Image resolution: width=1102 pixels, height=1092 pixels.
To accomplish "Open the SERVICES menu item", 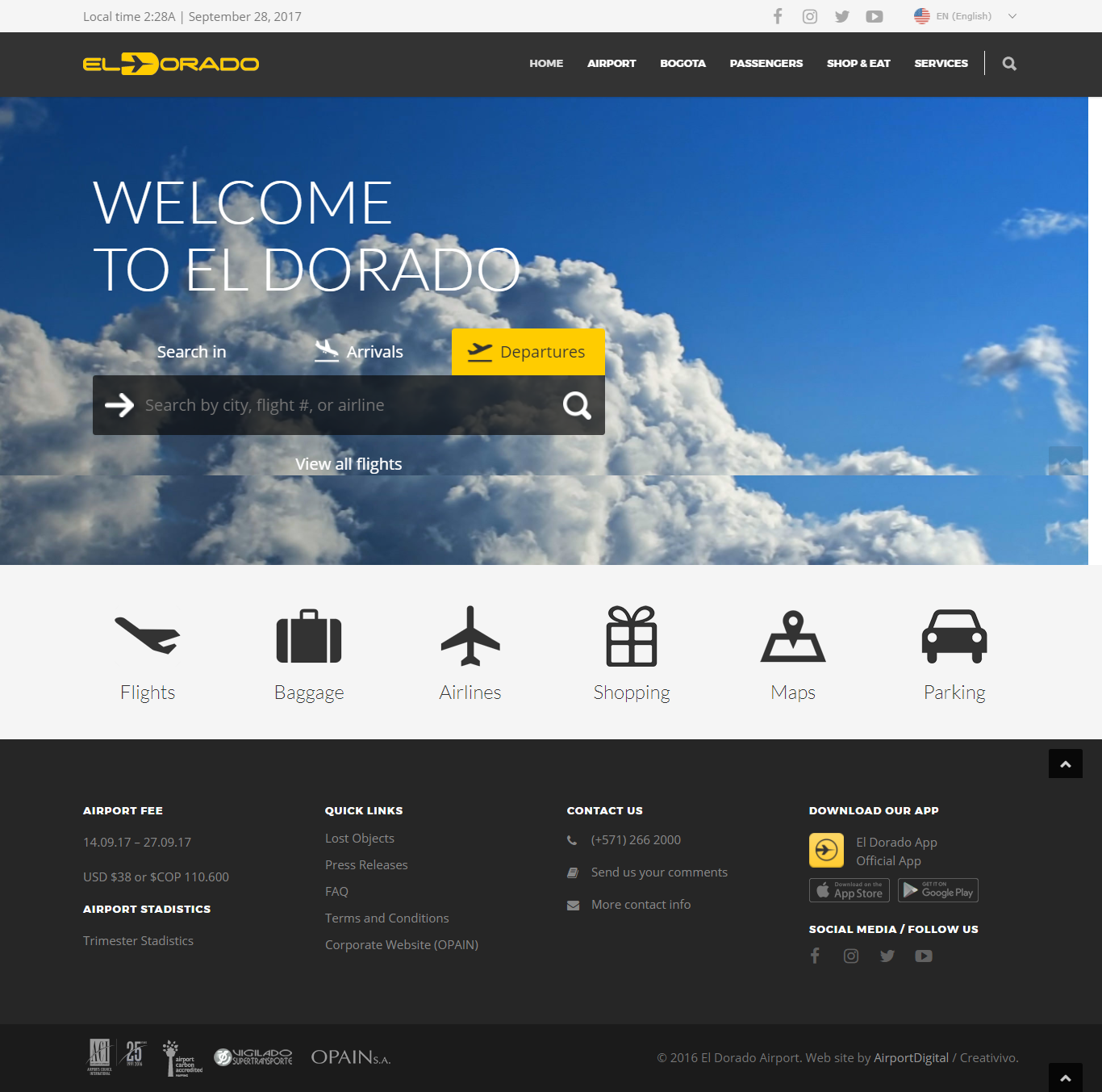I will pos(941,63).
